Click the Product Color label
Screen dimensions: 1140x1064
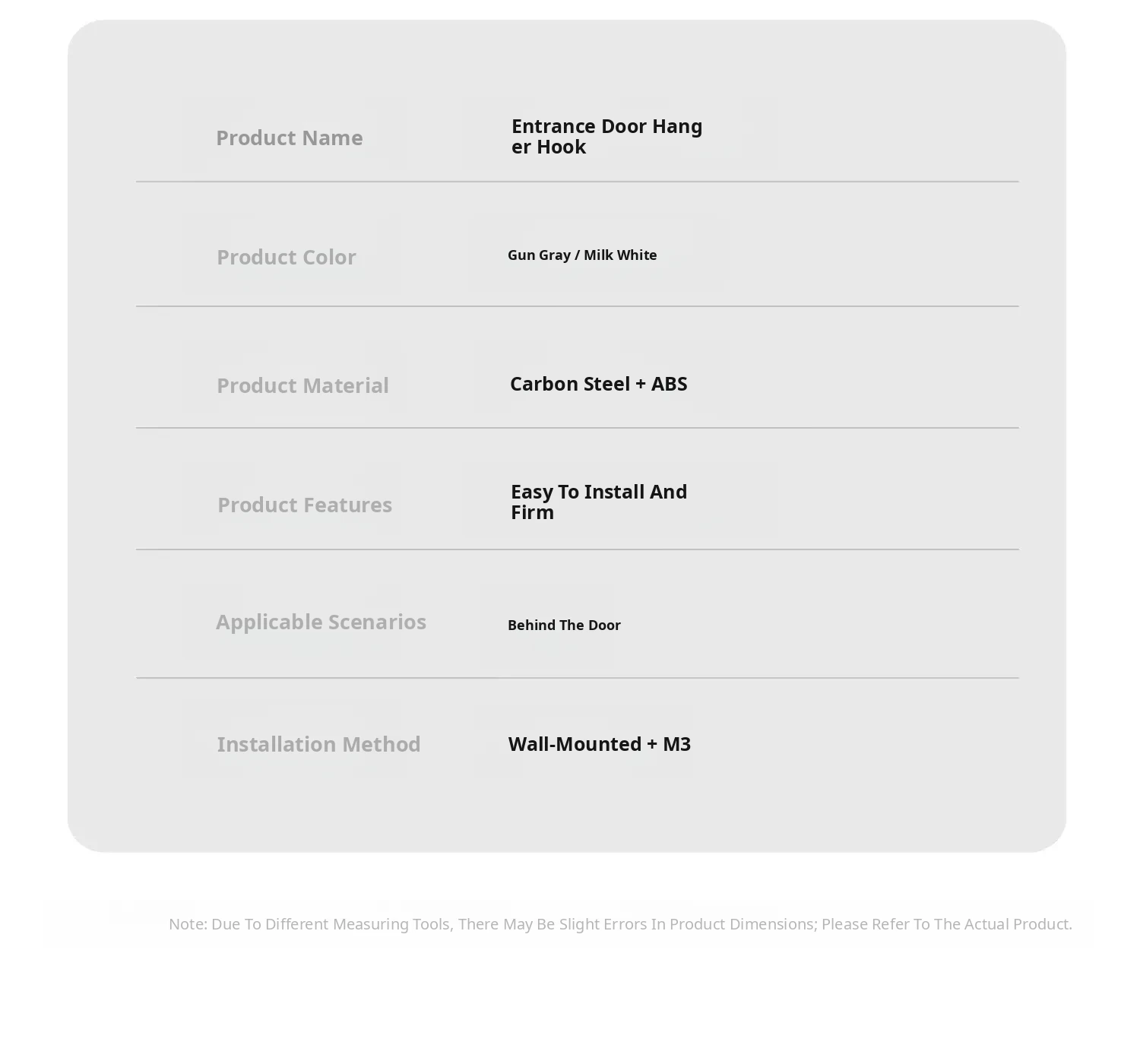(x=287, y=258)
